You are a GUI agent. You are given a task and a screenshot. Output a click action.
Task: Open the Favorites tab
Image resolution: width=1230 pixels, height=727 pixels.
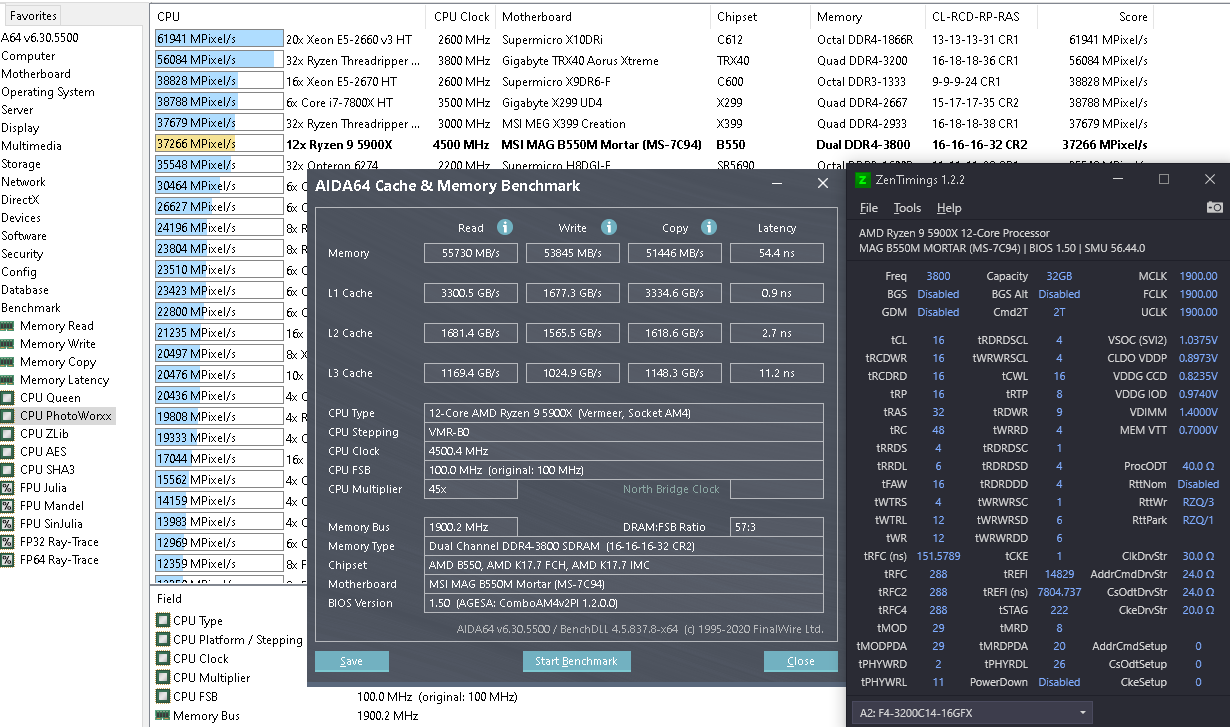click(x=33, y=16)
